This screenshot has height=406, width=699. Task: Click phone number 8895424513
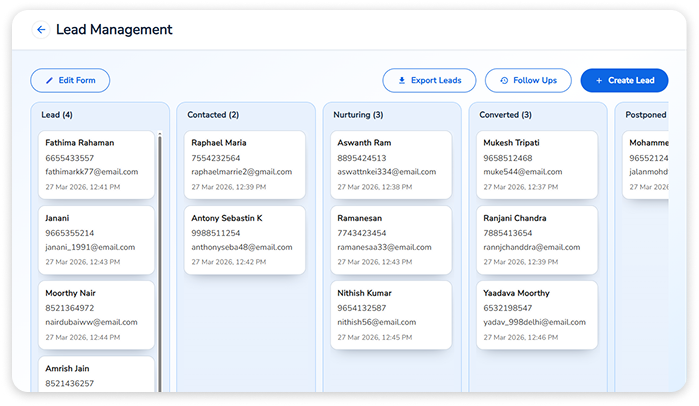tap(362, 158)
